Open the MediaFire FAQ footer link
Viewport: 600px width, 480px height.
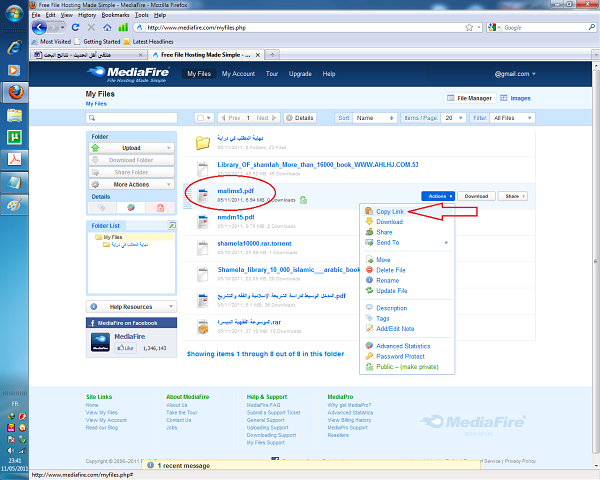[x=263, y=405]
